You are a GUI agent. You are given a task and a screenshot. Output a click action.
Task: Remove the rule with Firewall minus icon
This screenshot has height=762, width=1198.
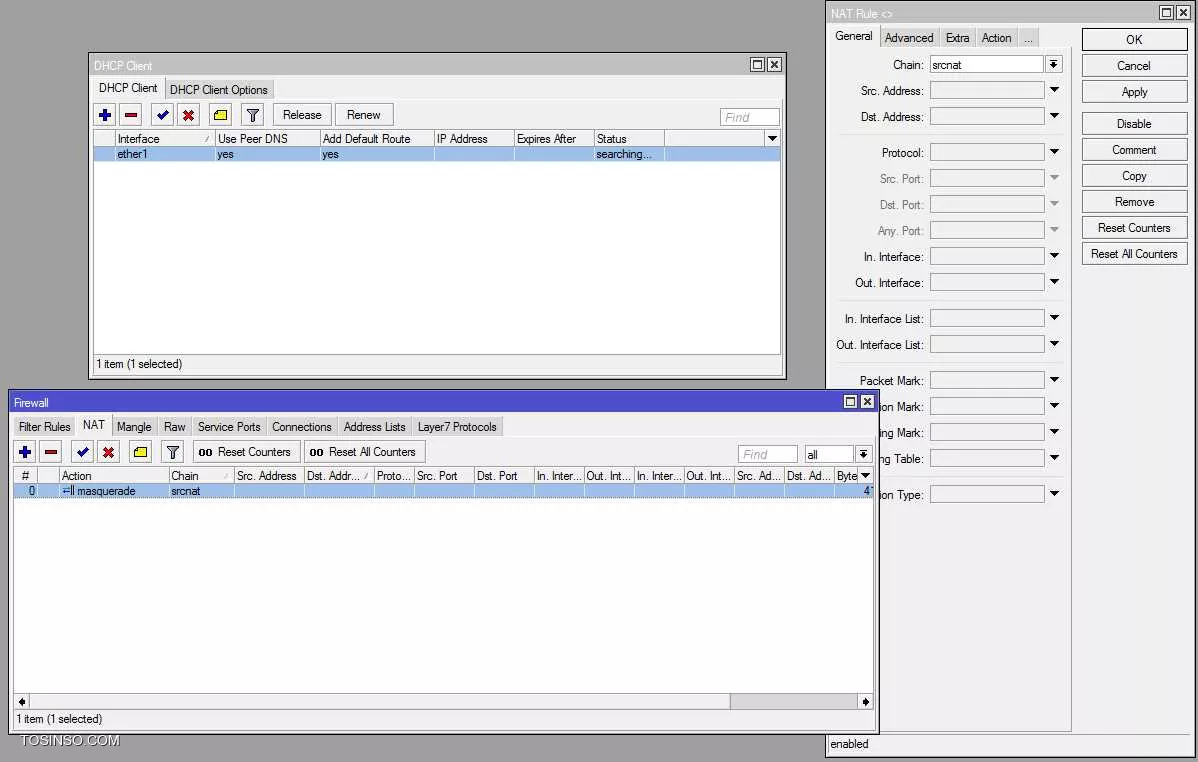point(51,452)
